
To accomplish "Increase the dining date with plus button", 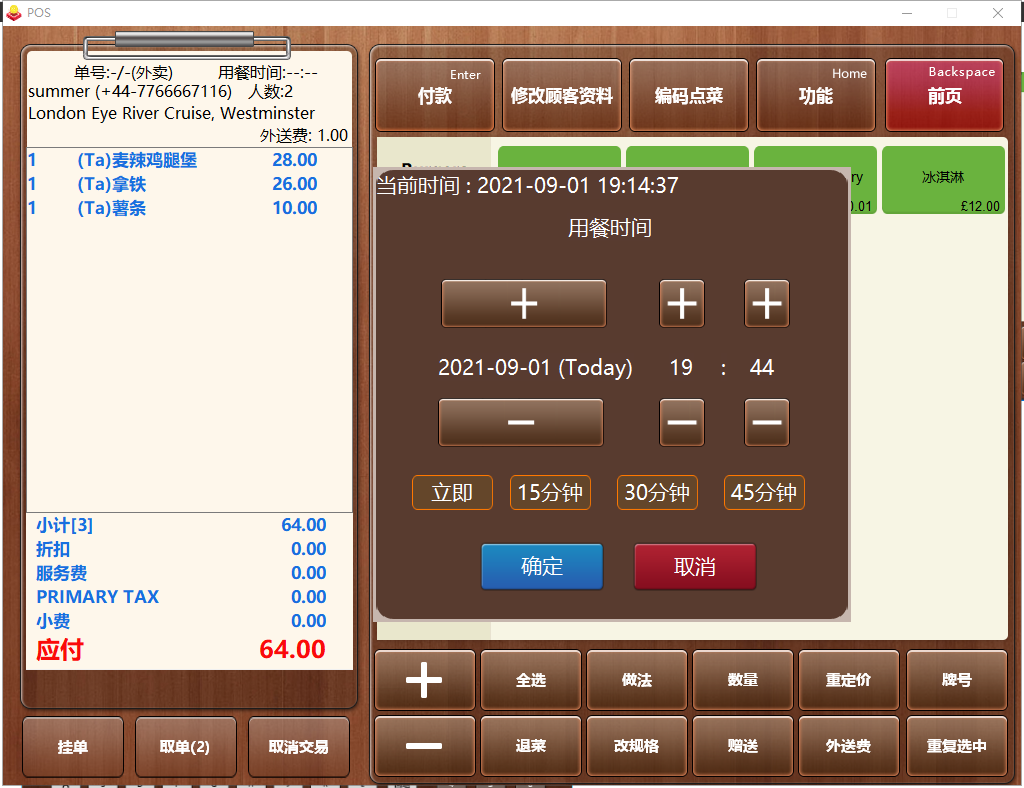I will click(x=523, y=304).
